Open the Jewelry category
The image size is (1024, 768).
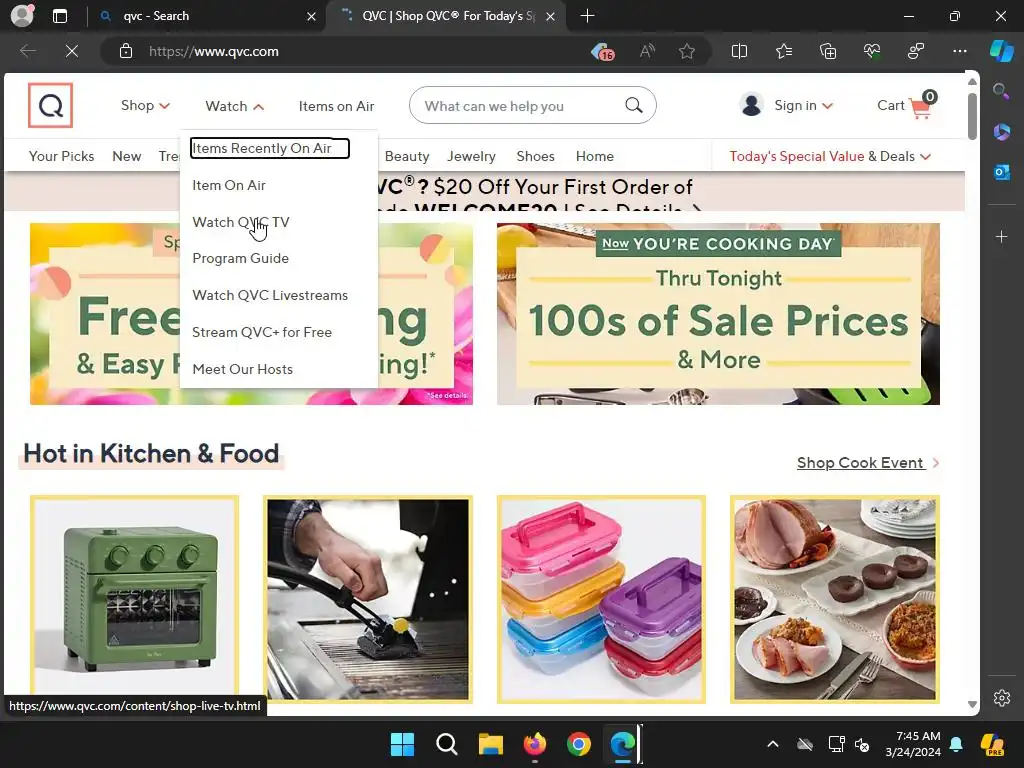click(x=471, y=156)
